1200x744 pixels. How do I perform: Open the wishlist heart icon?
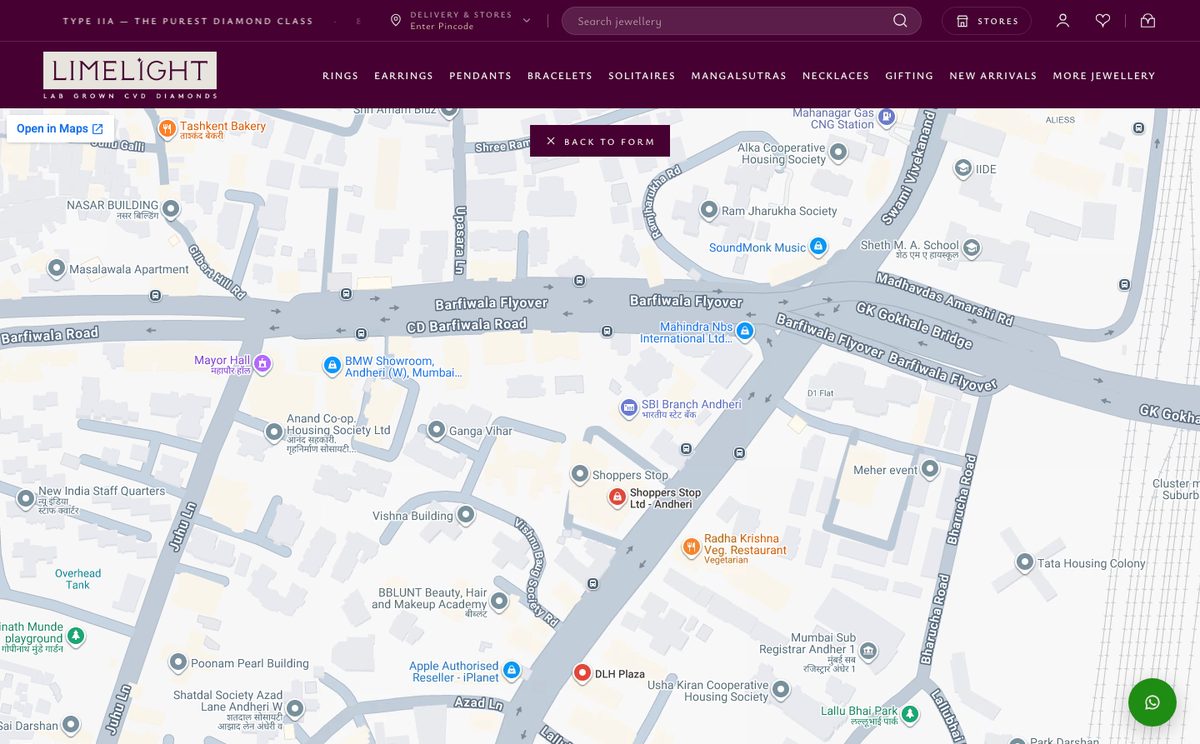click(x=1103, y=21)
